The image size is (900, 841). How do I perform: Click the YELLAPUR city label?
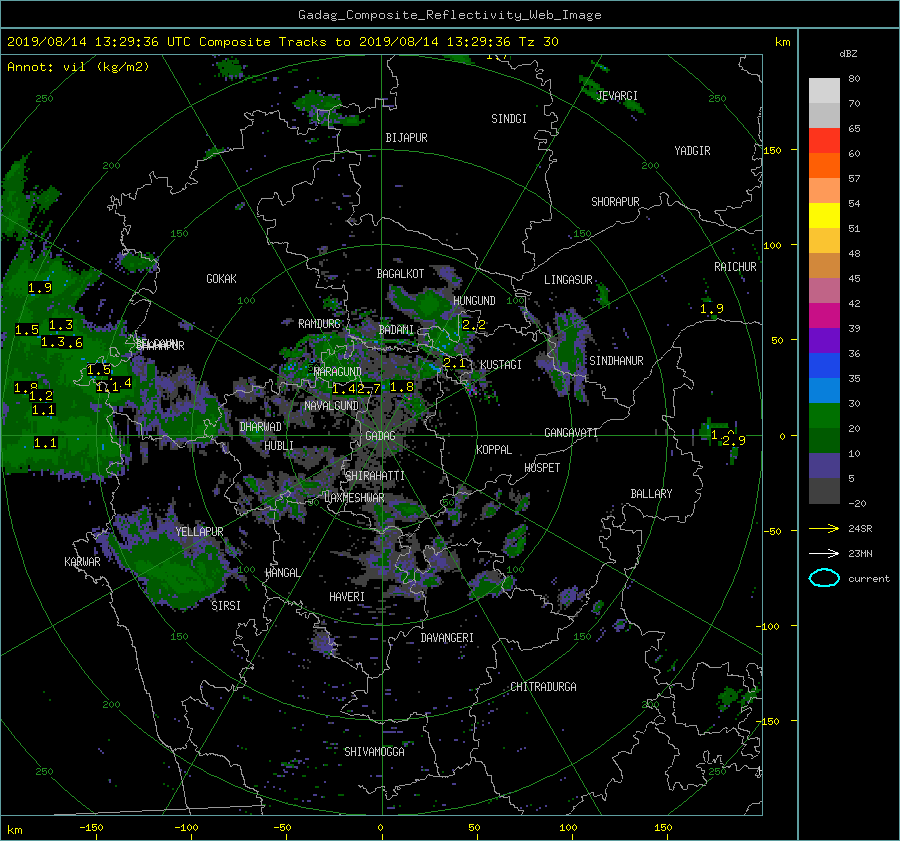[199, 532]
